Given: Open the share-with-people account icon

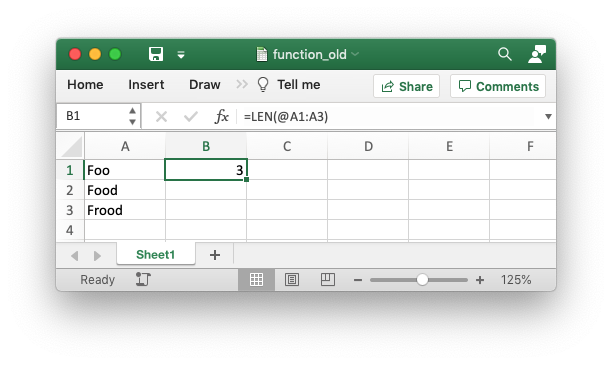Looking at the screenshot, I should coord(537,54).
